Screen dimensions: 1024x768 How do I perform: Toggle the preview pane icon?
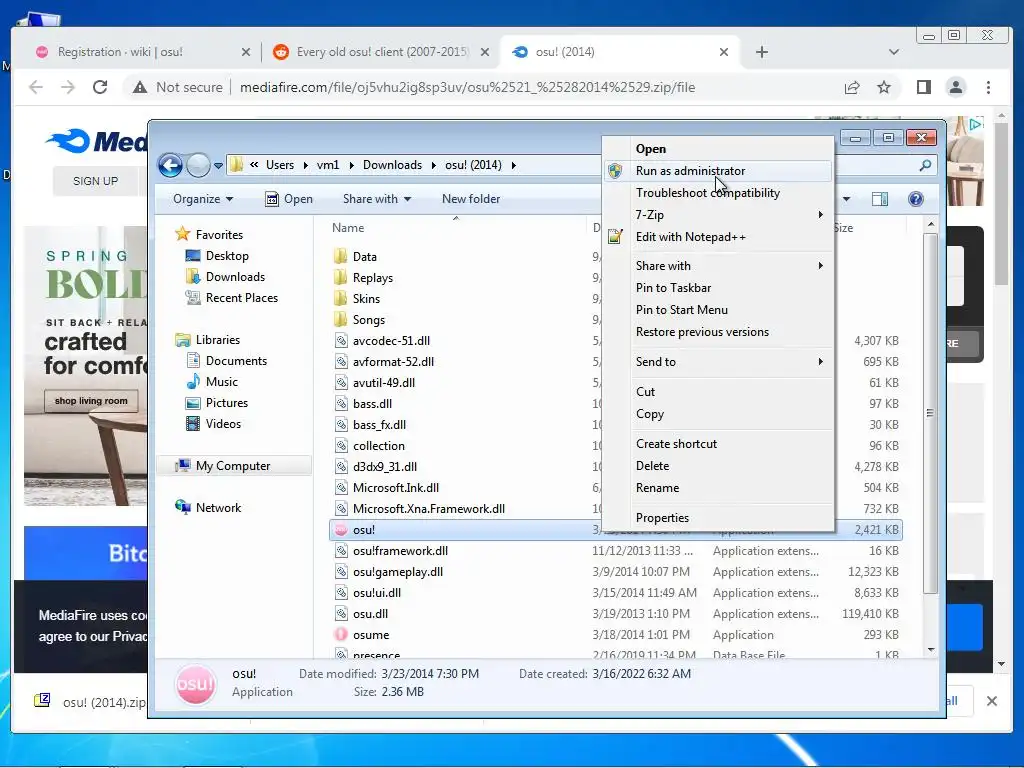click(x=880, y=199)
